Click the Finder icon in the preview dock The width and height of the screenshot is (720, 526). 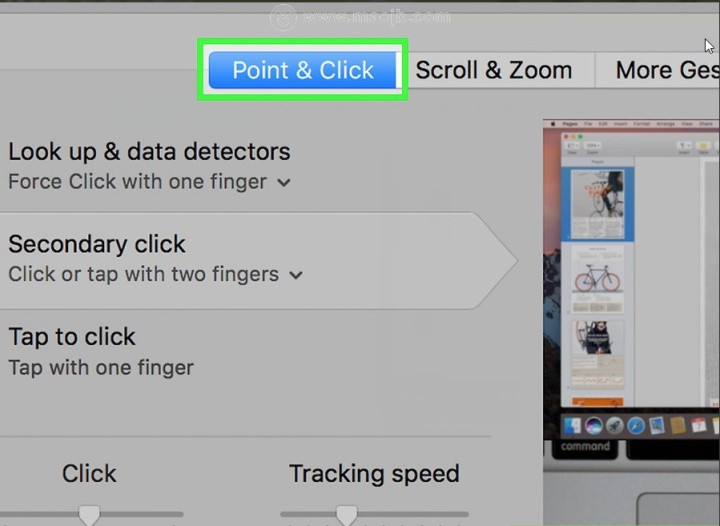(x=572, y=426)
